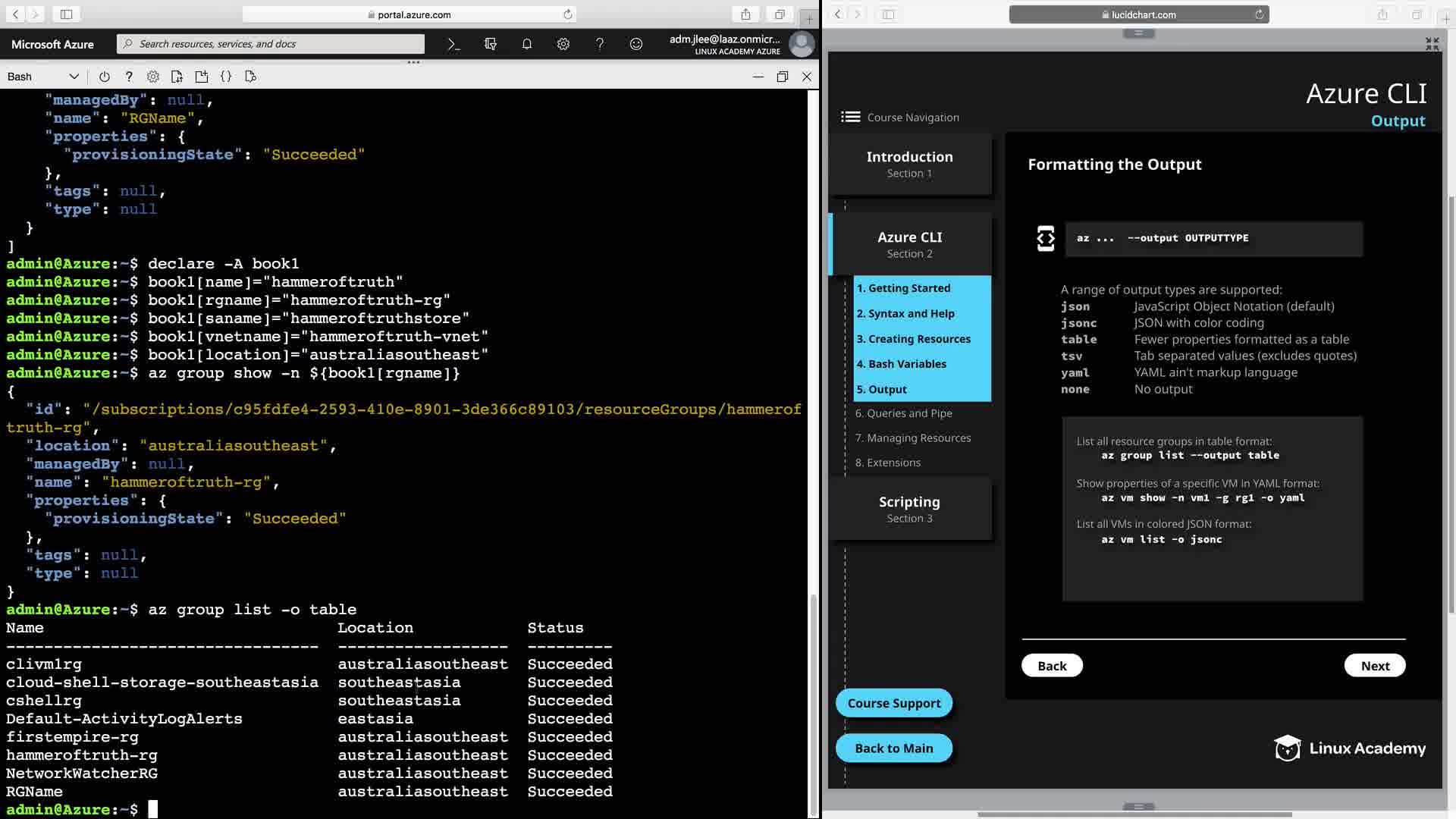Toggle Lucidchart fullscreen collapse icon
The width and height of the screenshot is (1456, 819).
click(x=1431, y=44)
